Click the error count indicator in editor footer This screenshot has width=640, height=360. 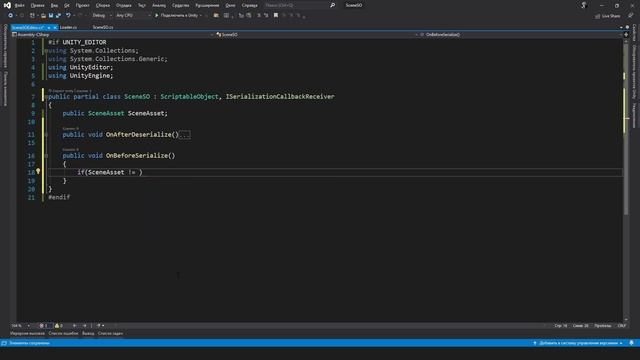(44, 326)
